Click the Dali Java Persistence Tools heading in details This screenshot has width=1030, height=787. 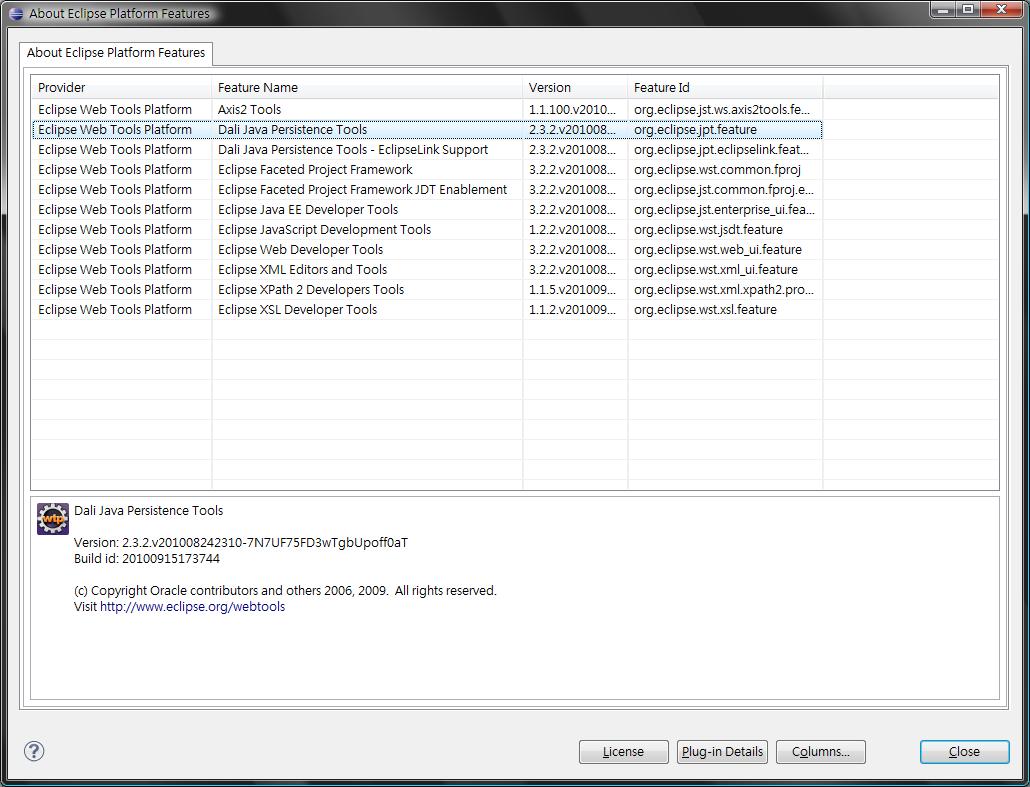(x=148, y=510)
